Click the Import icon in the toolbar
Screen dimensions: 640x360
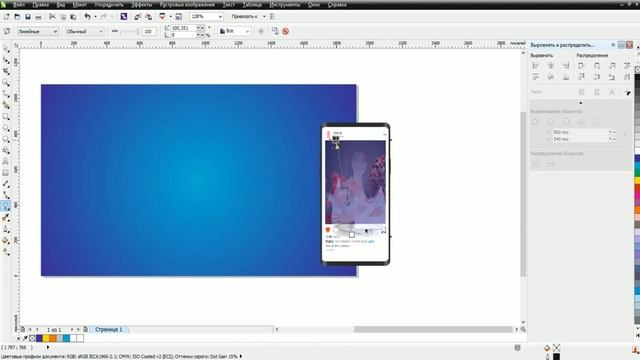tap(138, 17)
